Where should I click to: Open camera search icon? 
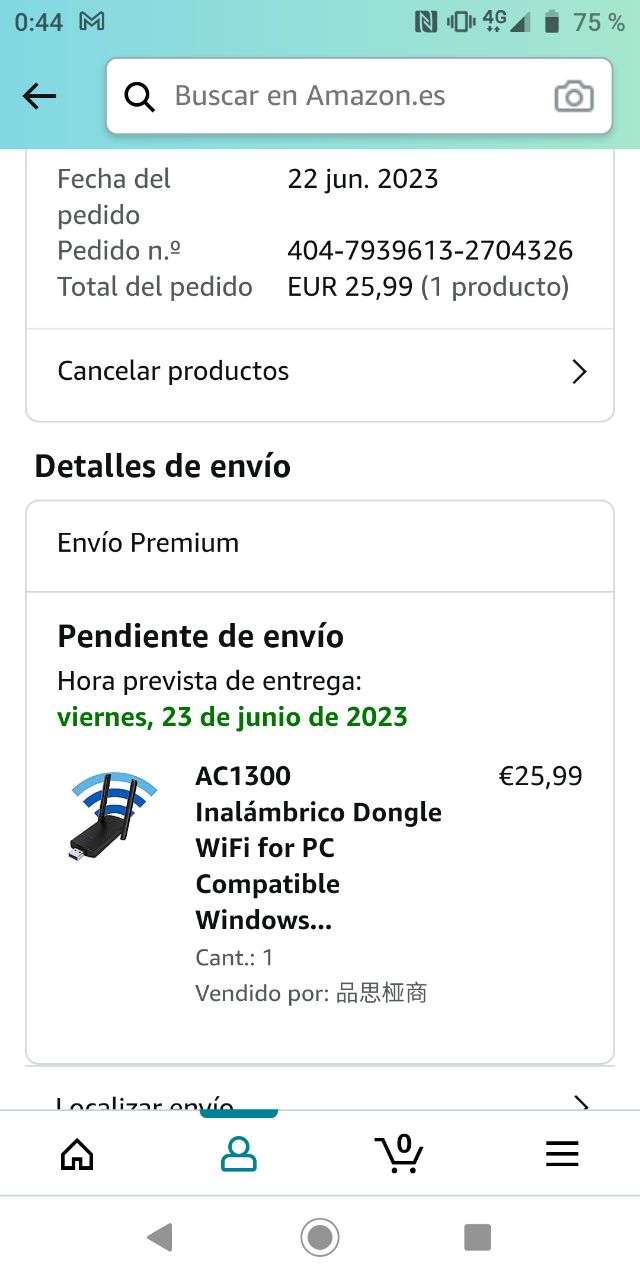(x=573, y=97)
